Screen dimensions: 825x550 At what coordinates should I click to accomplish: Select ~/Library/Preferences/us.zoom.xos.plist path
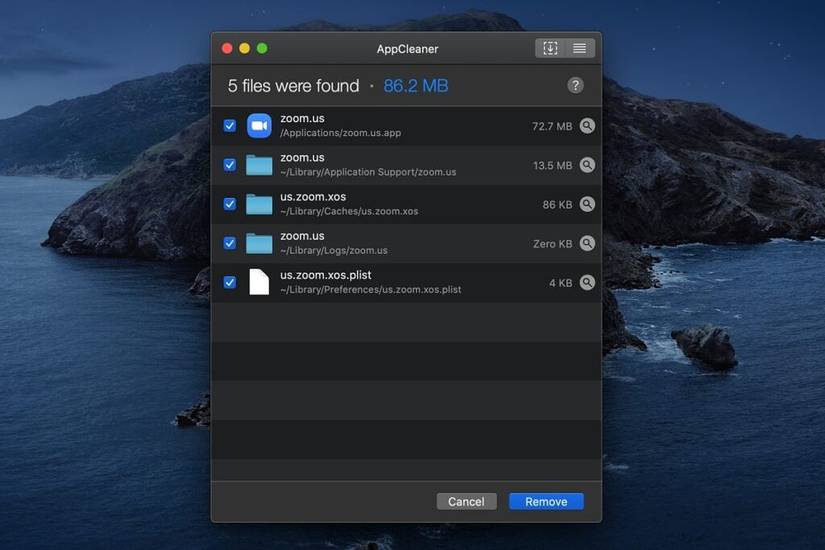(x=371, y=290)
